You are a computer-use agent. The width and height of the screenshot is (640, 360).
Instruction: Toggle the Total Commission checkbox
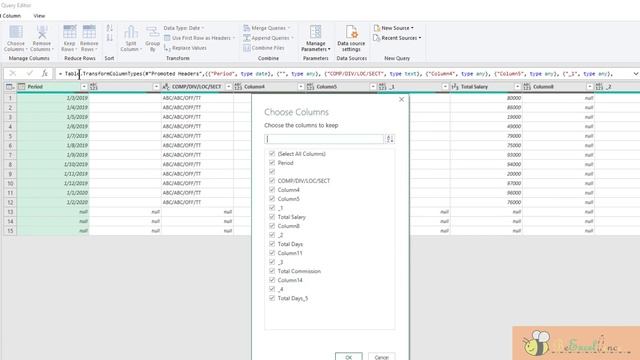(272, 271)
